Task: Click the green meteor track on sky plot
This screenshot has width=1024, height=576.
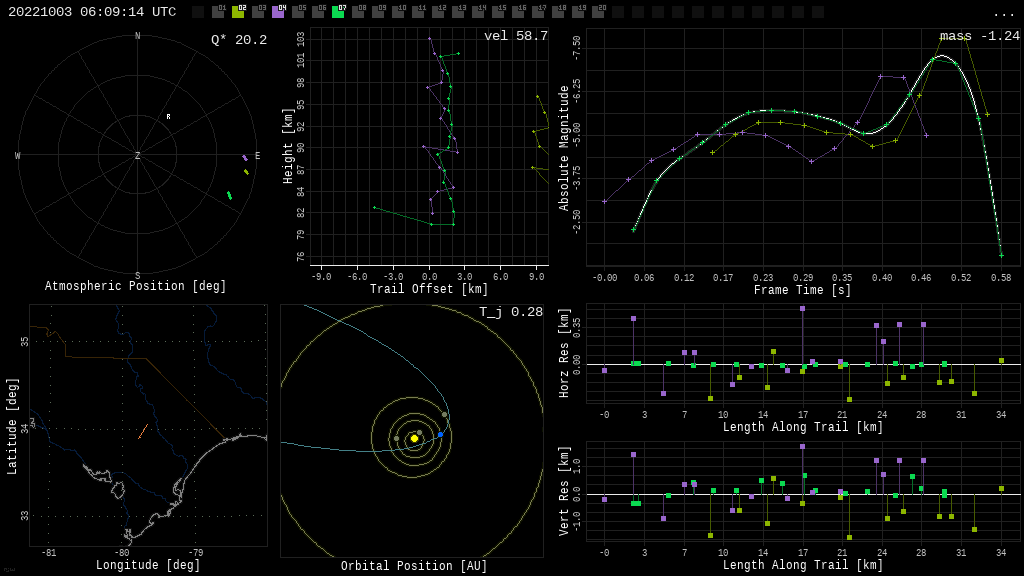Action: coord(229,195)
